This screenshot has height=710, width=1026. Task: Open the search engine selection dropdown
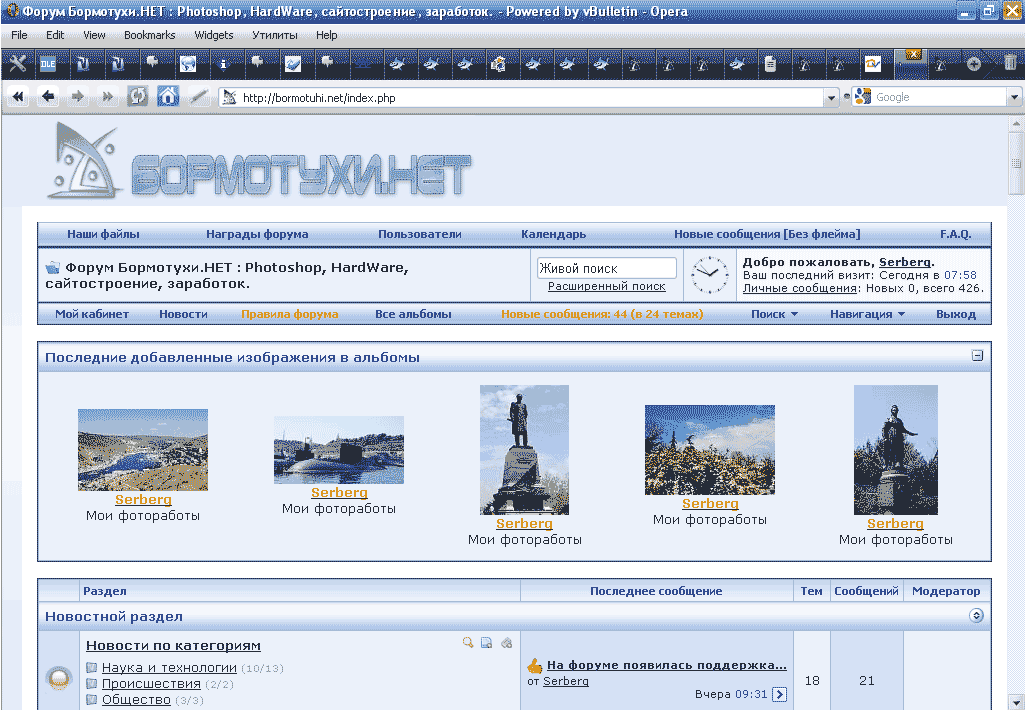1014,98
